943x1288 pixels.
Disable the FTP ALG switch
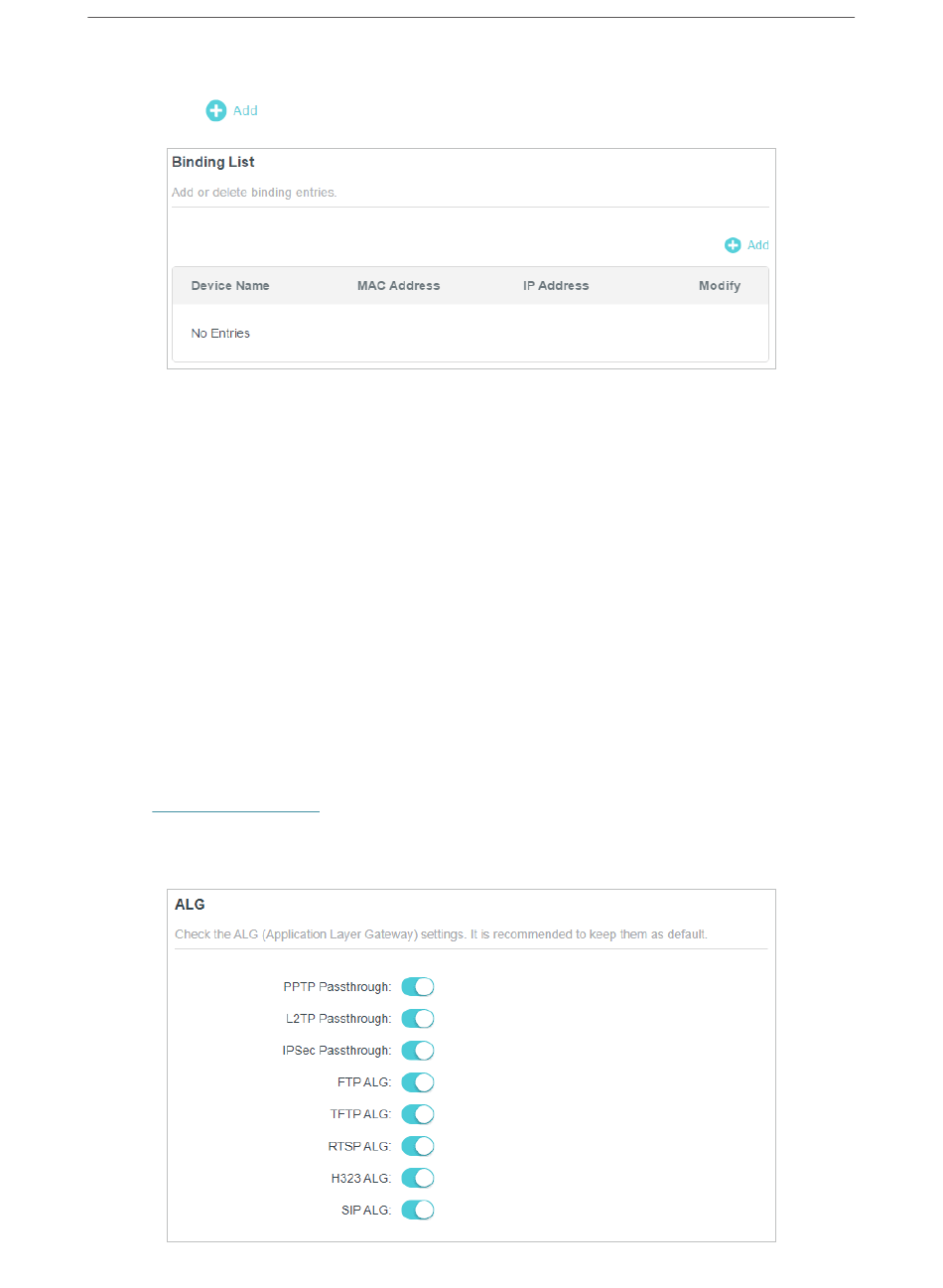[418, 1082]
